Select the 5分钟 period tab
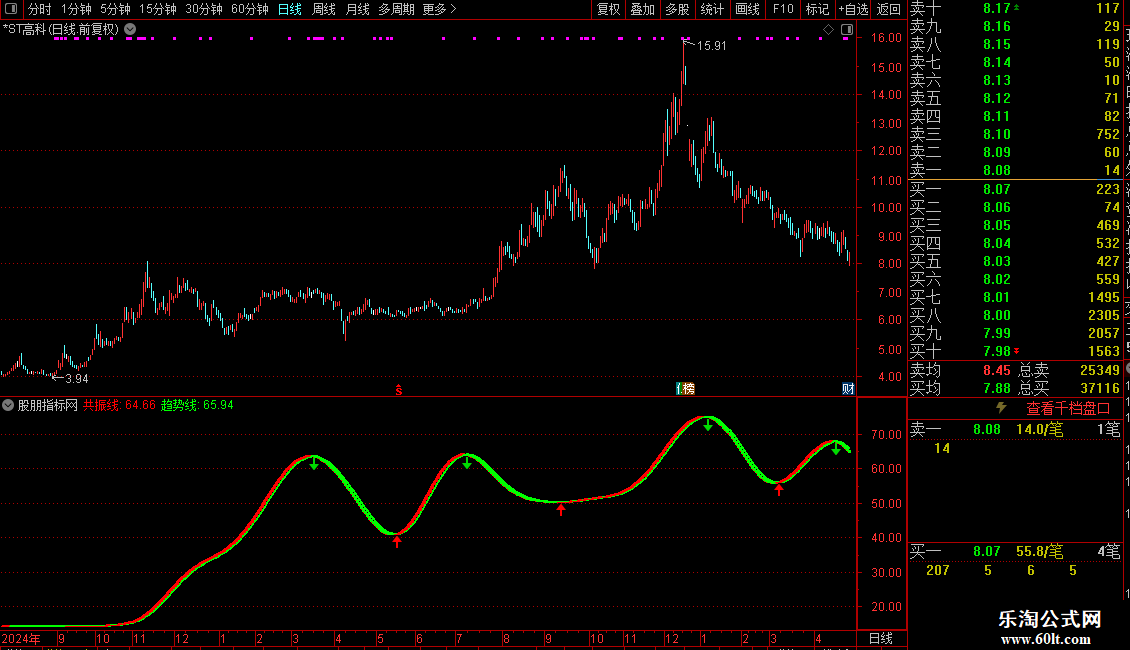This screenshot has height=650, width=1130. pyautogui.click(x=115, y=9)
